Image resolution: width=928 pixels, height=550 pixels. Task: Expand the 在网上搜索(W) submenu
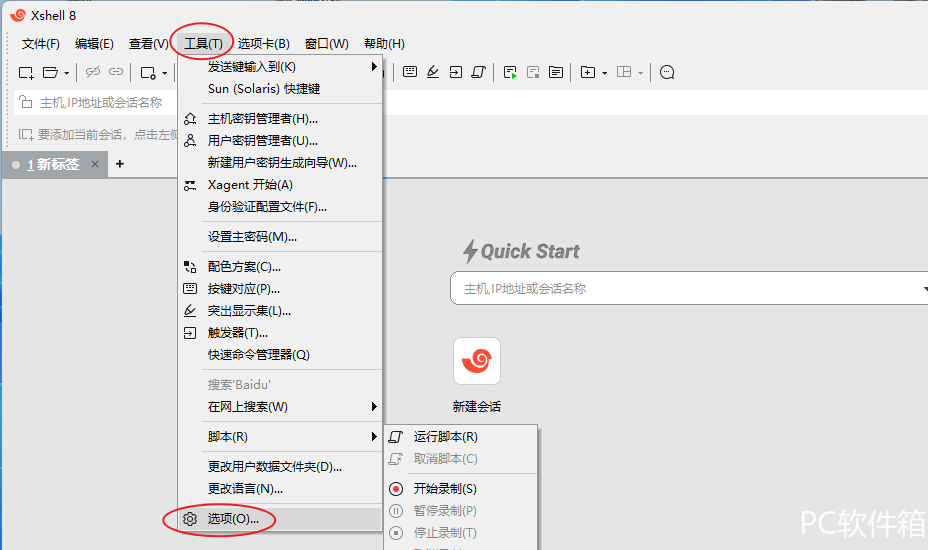(x=280, y=407)
